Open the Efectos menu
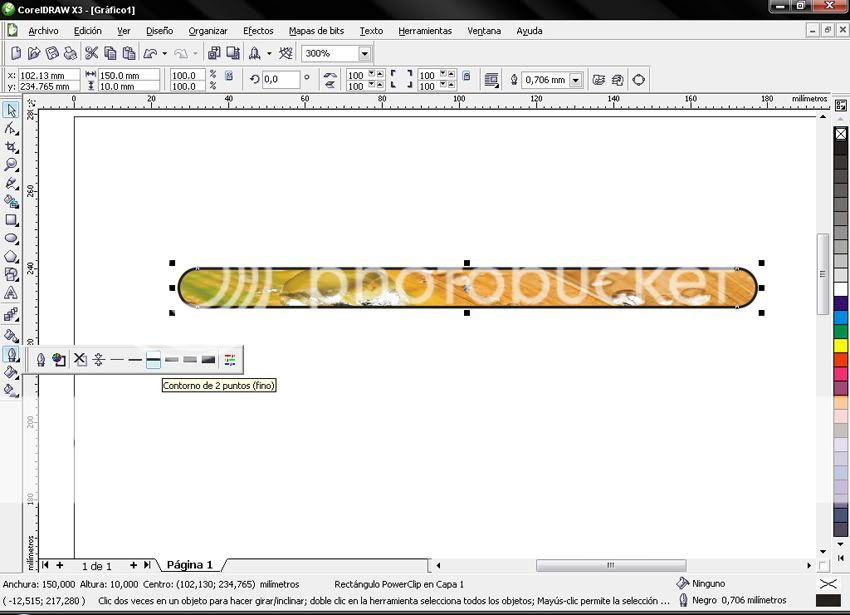 click(258, 31)
